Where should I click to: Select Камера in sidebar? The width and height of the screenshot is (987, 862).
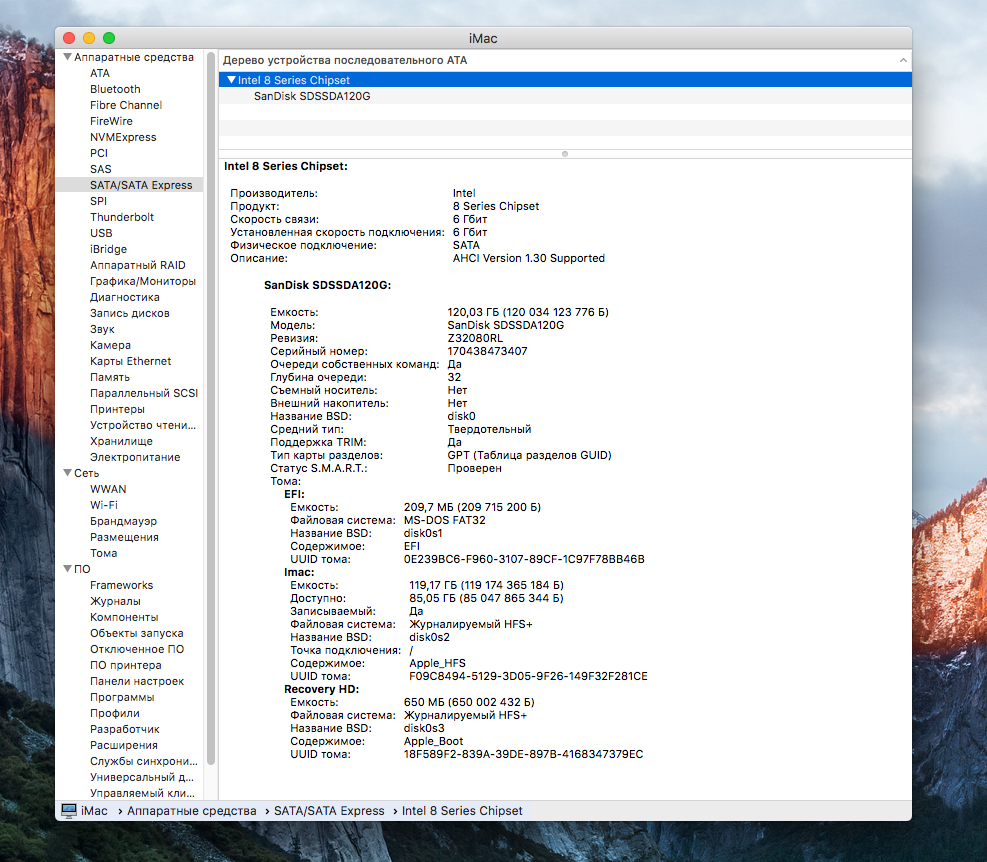click(110, 345)
